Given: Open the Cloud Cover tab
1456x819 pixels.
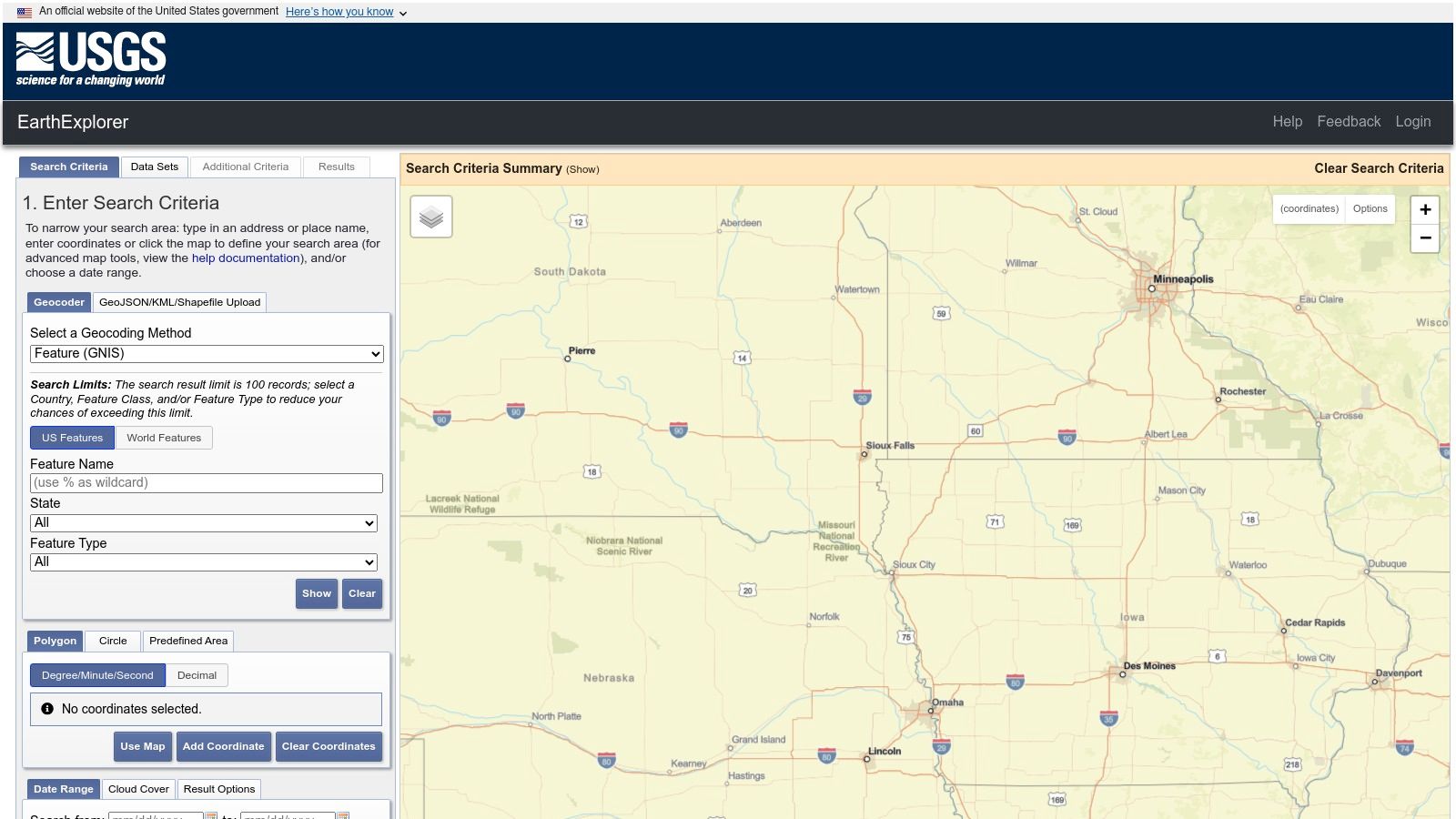Looking at the screenshot, I should click(138, 789).
